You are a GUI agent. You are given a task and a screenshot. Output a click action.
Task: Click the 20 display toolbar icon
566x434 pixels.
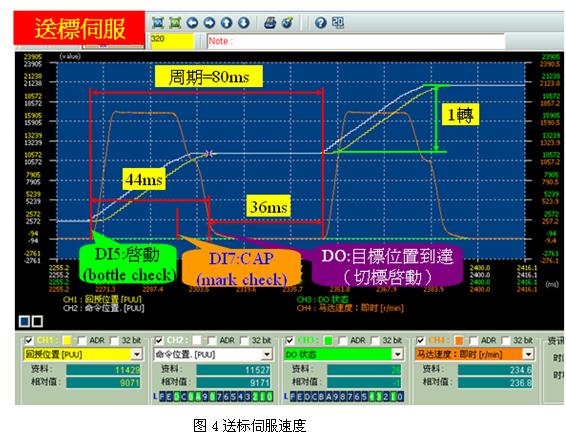pyautogui.click(x=338, y=23)
